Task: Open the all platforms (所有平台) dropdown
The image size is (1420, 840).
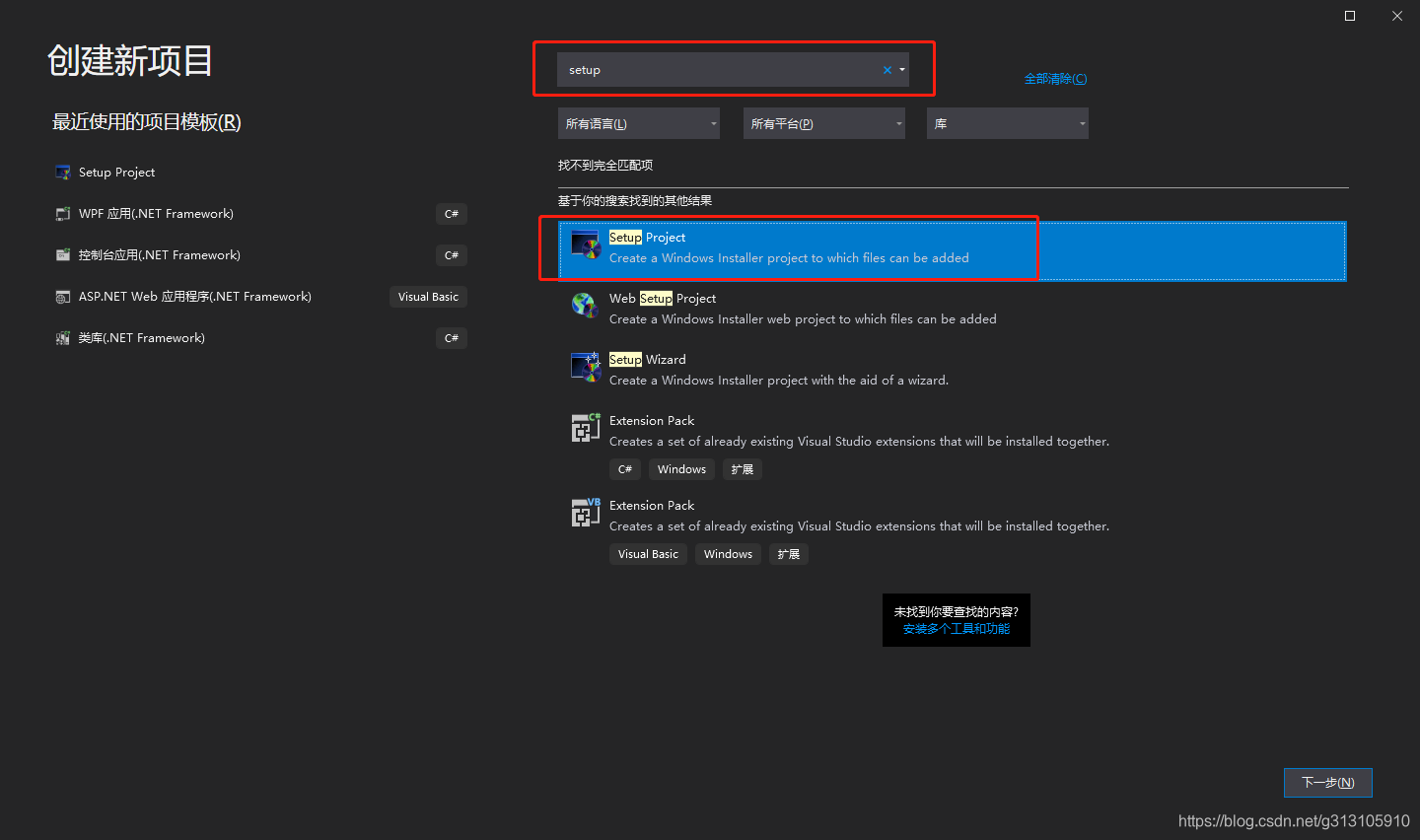Action: pos(824,123)
